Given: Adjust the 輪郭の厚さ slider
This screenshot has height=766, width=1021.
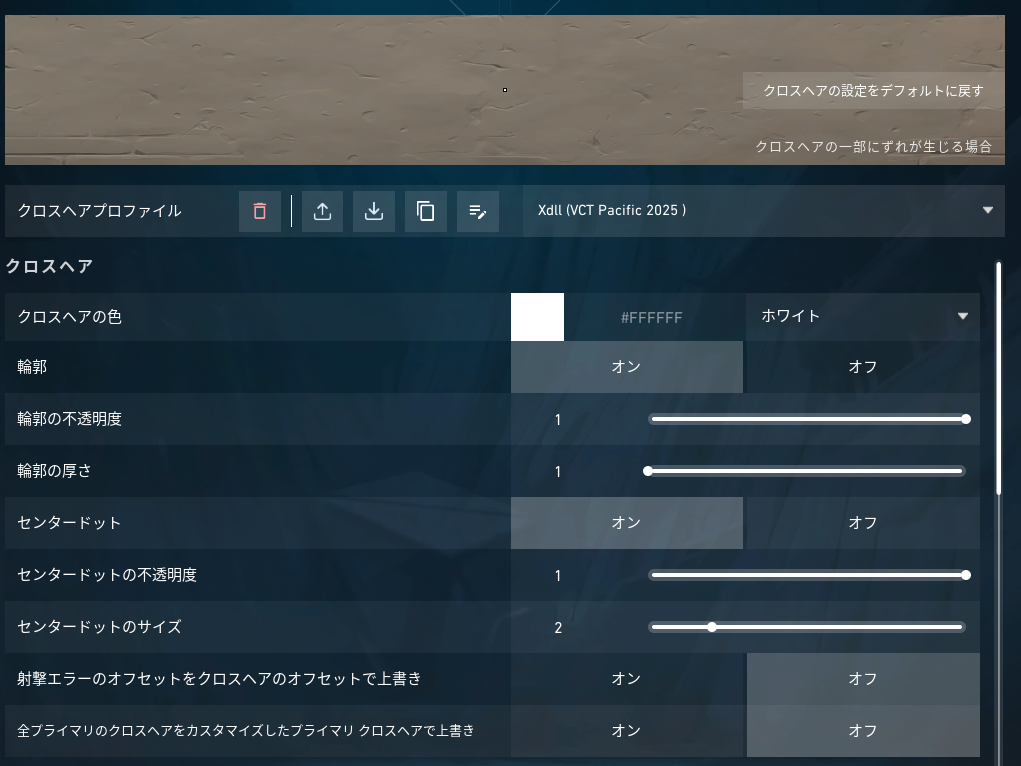Looking at the screenshot, I should pos(807,471).
